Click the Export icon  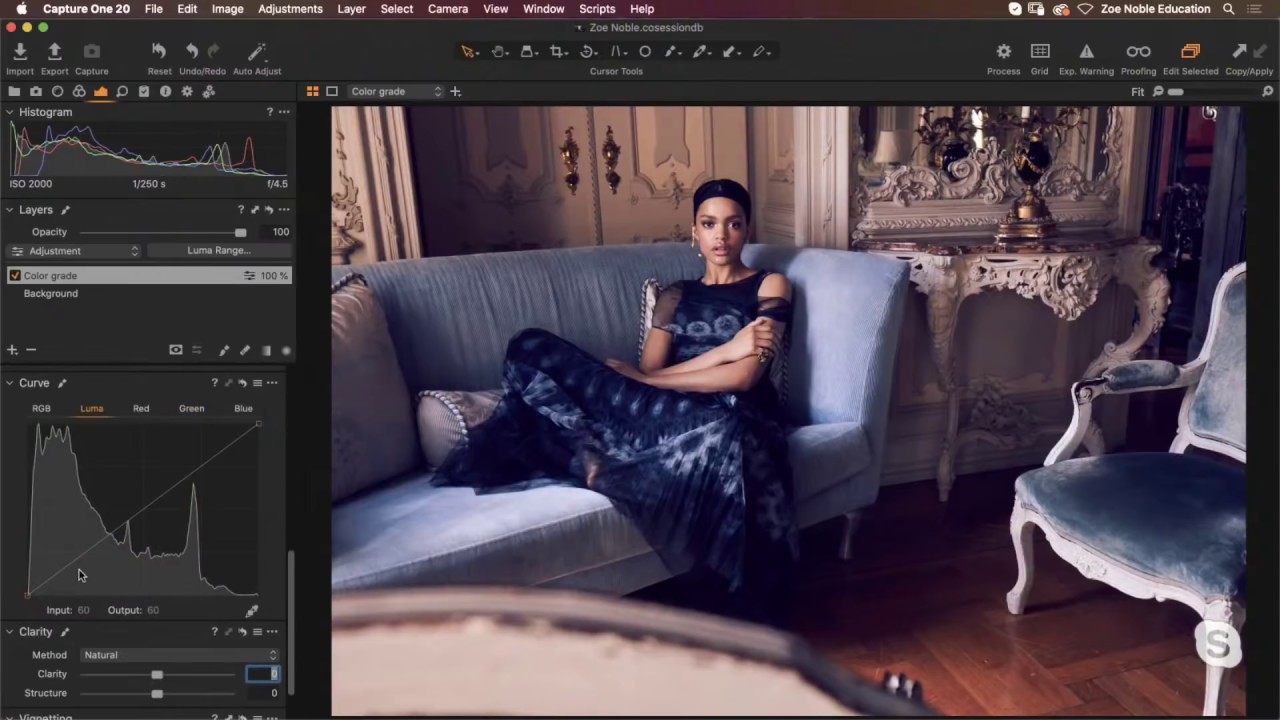[55, 51]
